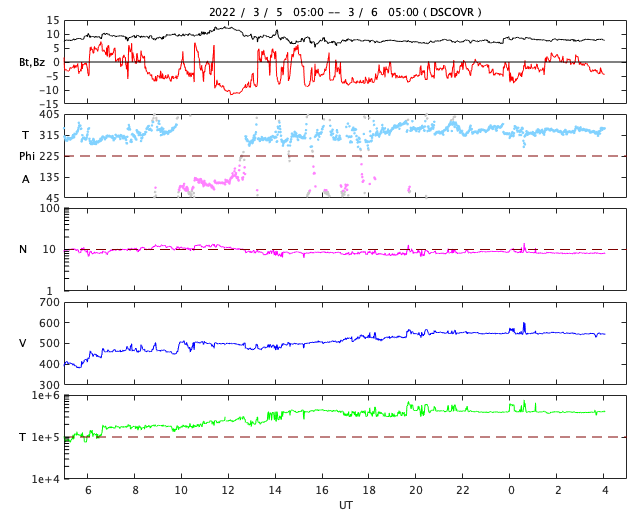This screenshot has height=512, width=640.
Task: Click the '20' UT hour tick label
Action: 416,490
